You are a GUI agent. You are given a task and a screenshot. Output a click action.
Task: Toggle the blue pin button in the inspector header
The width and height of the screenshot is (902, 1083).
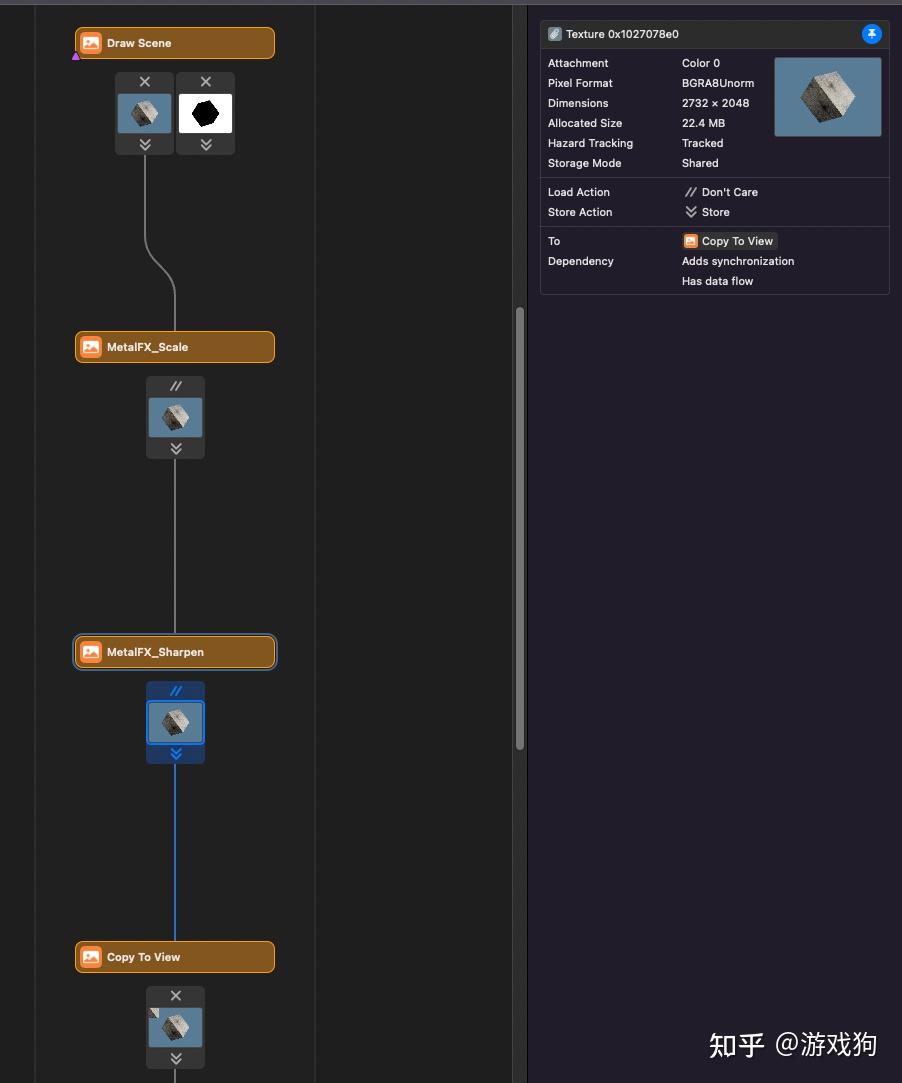tap(871, 33)
